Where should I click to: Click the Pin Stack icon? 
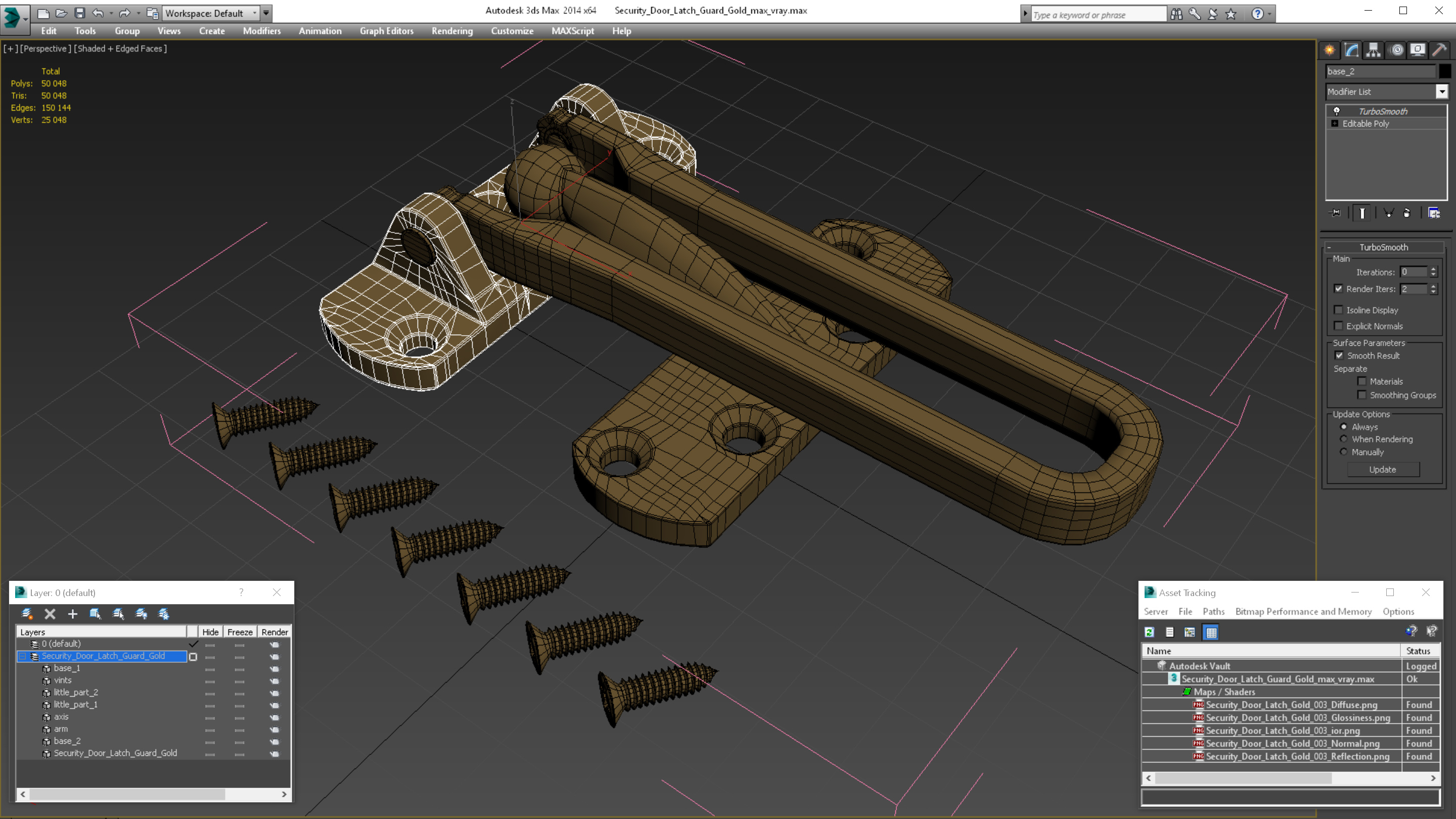pyautogui.click(x=1335, y=213)
